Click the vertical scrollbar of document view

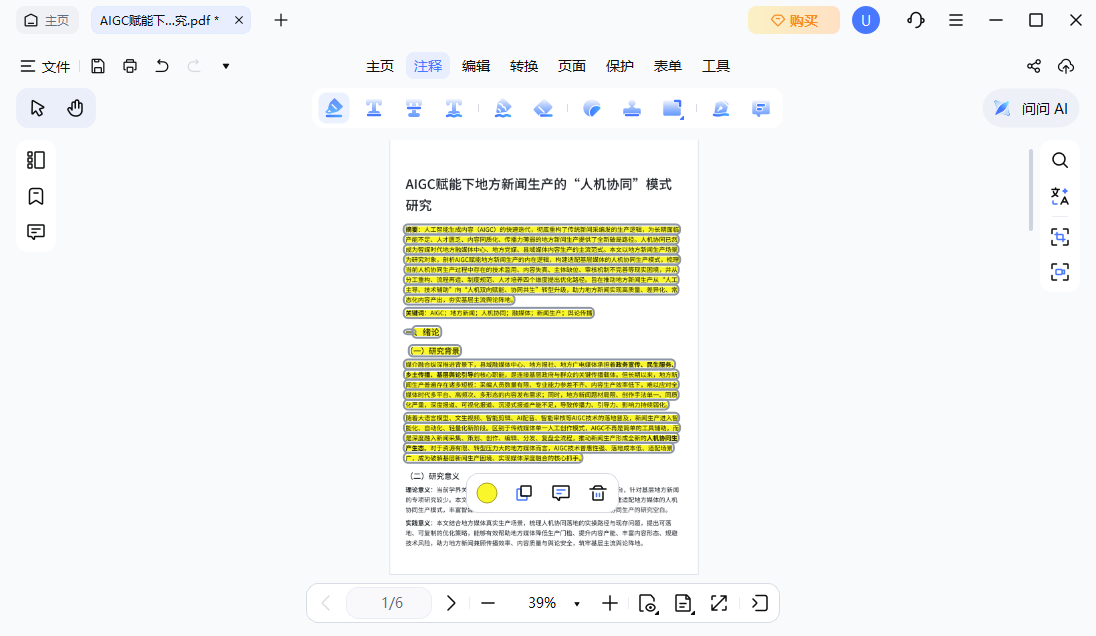pos(1031,189)
